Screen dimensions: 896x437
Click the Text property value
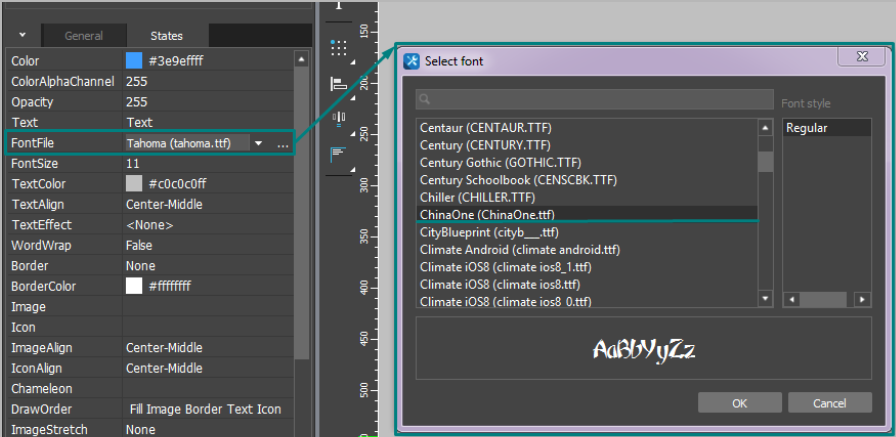139,123
